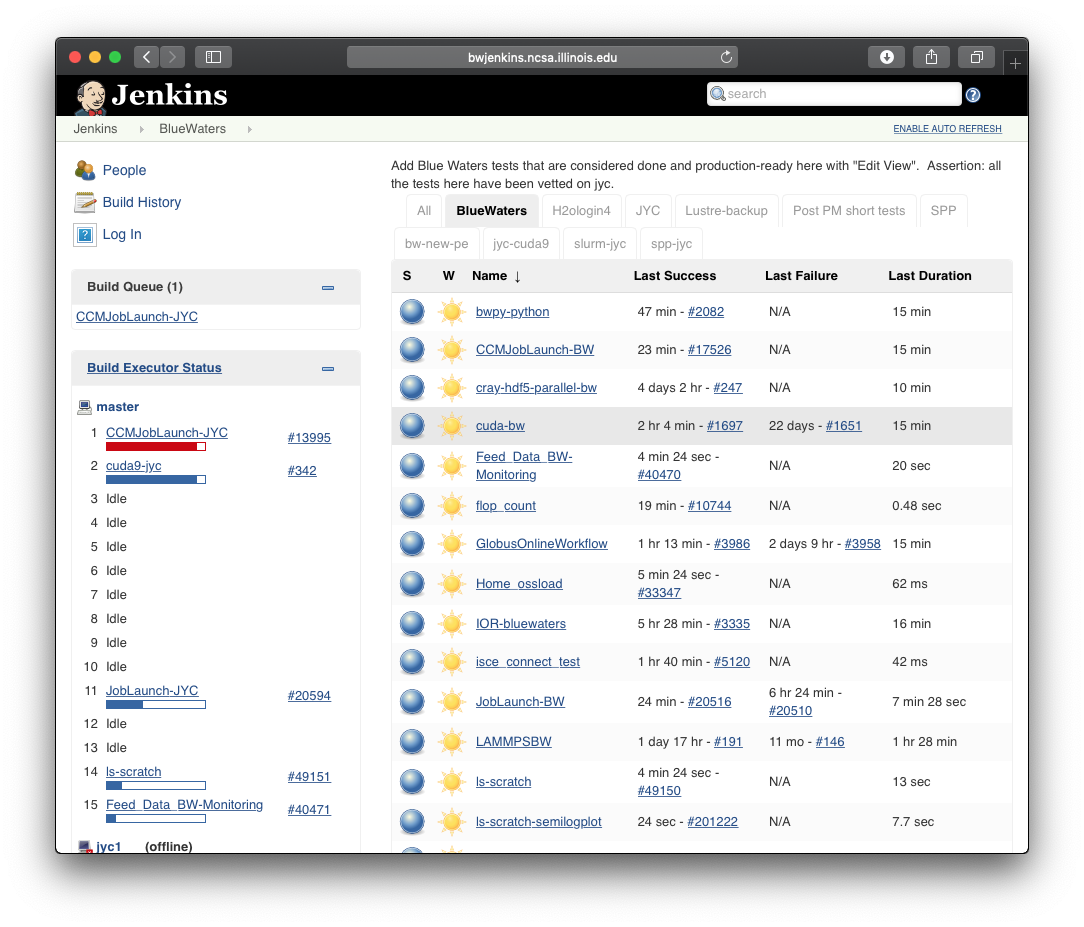Open executor build #49151 link
Image resolution: width=1084 pixels, height=927 pixels.
(309, 777)
